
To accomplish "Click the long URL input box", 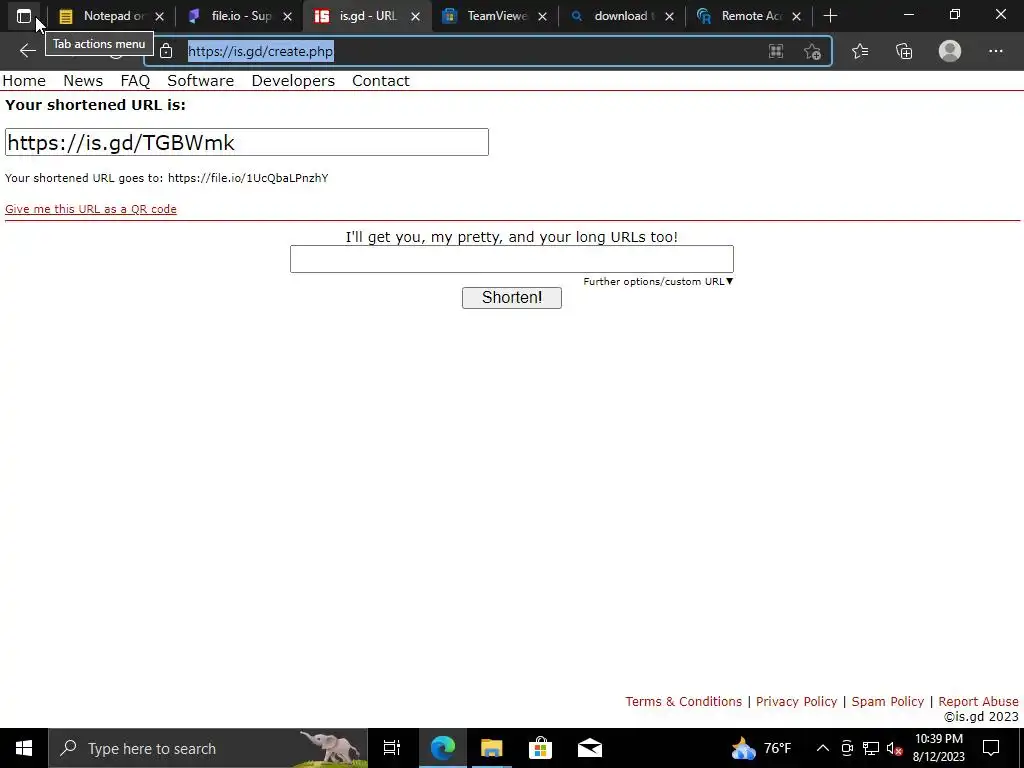I will (512, 259).
